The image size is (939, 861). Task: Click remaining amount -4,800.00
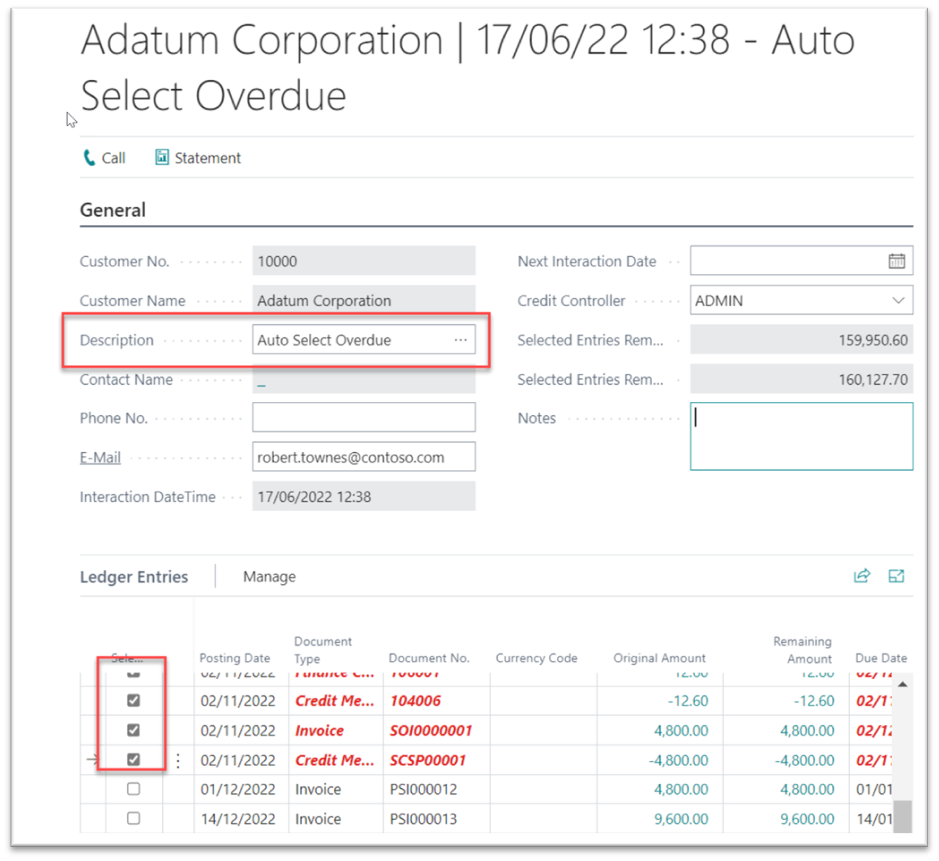[804, 760]
